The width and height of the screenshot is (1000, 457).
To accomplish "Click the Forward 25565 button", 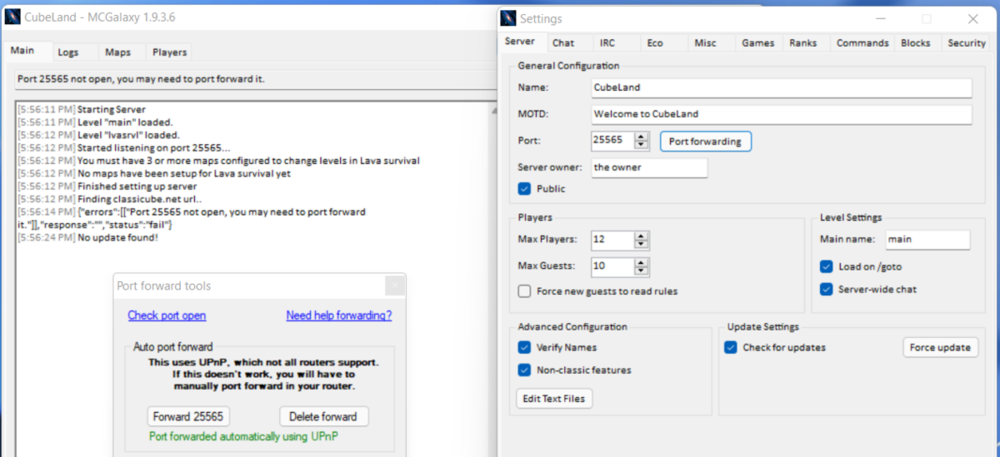I will 188,417.
